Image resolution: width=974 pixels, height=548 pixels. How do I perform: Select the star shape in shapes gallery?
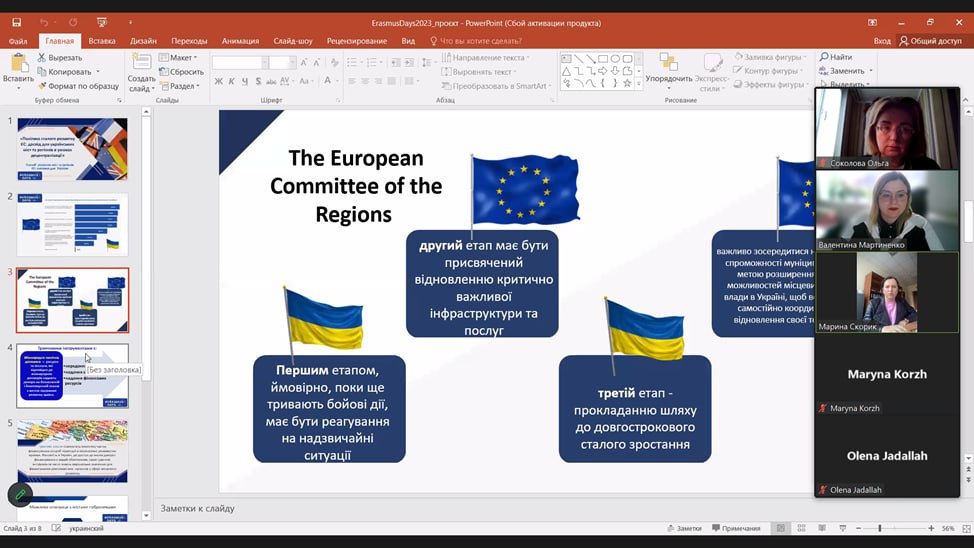627,83
